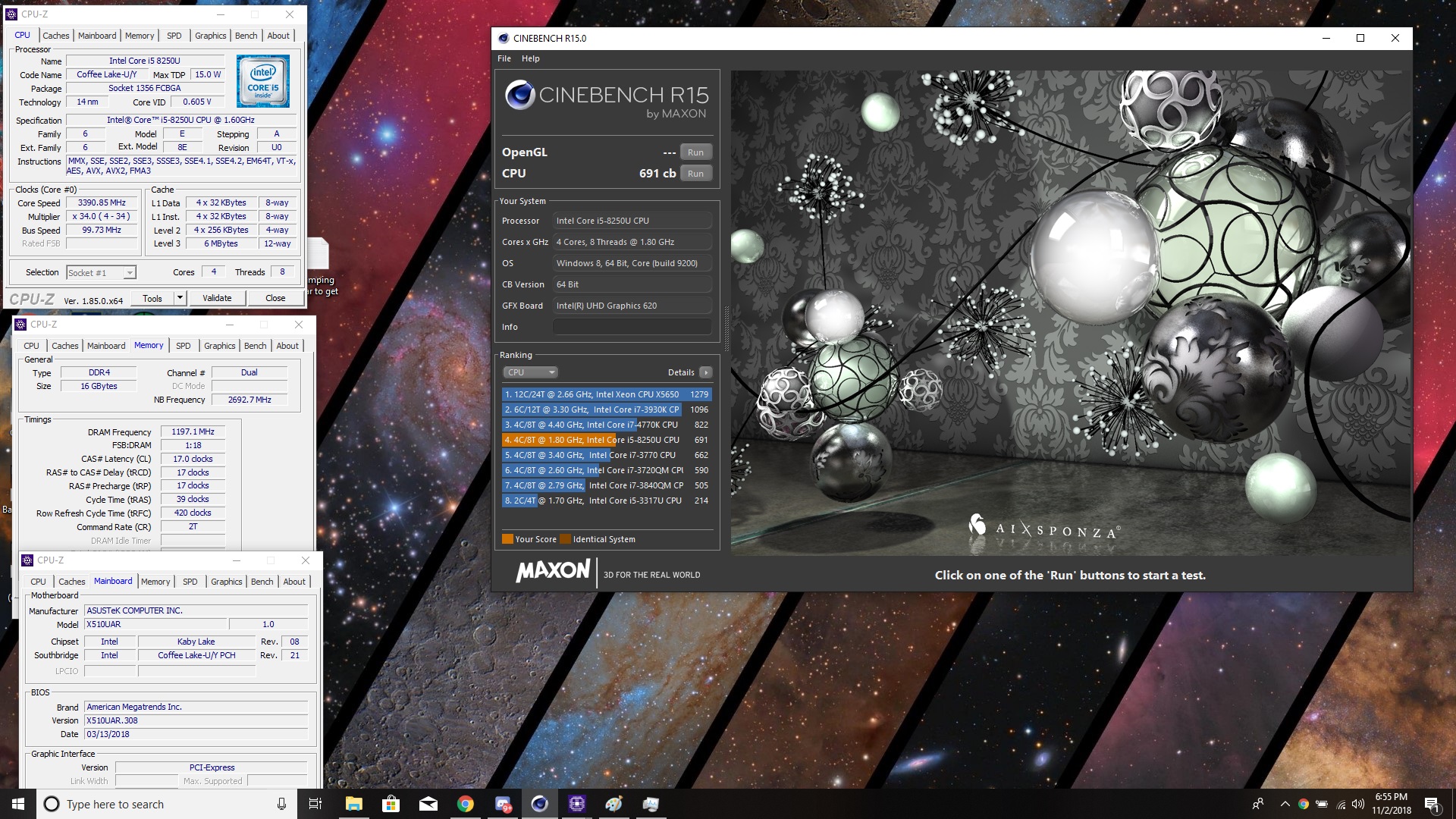Click orange Your Score legend swatch
Screen dimensions: 1456x819
(x=507, y=539)
